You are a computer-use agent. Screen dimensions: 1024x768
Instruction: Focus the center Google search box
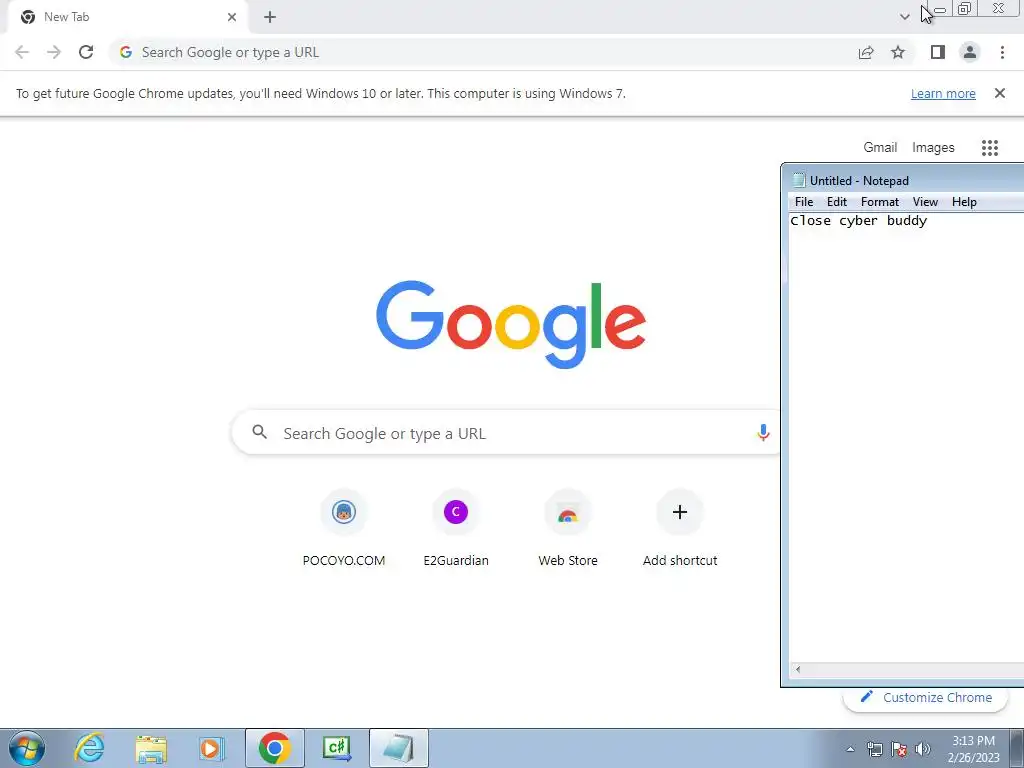(506, 432)
